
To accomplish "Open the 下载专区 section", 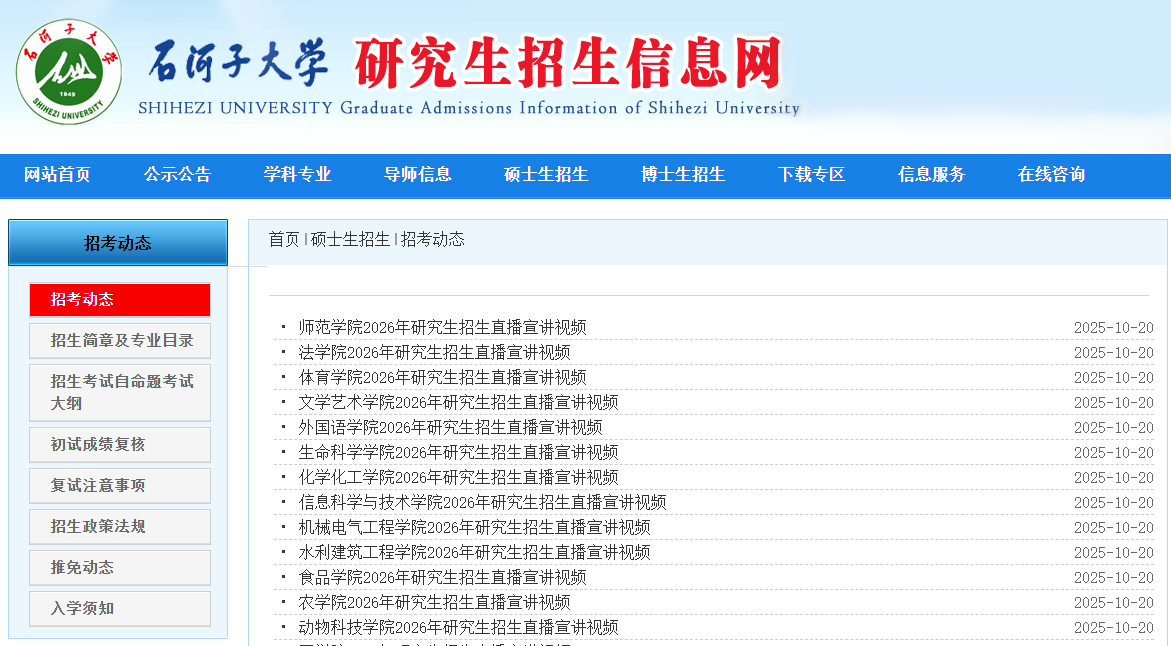I will (811, 174).
